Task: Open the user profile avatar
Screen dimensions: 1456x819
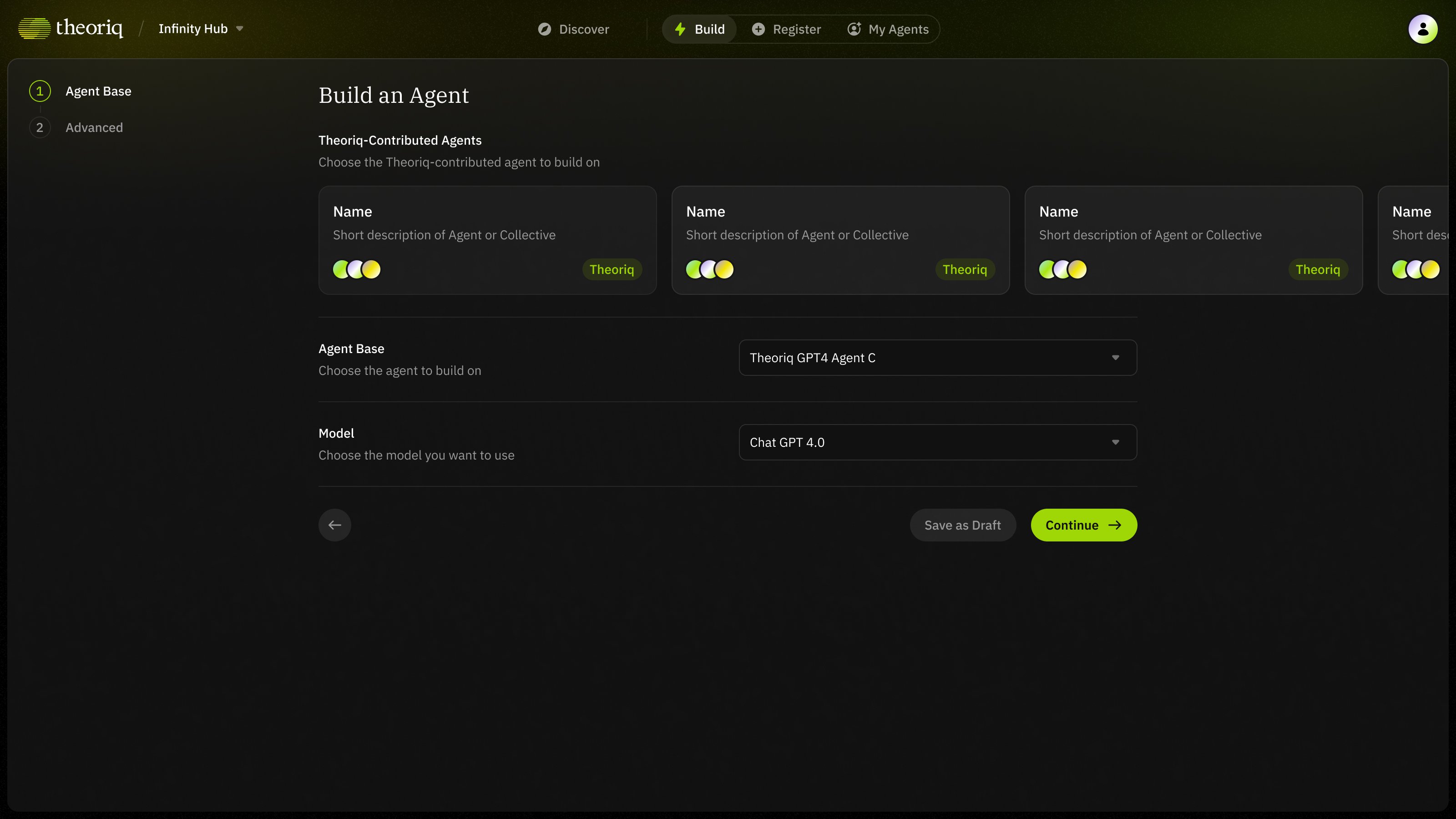Action: 1423,29
